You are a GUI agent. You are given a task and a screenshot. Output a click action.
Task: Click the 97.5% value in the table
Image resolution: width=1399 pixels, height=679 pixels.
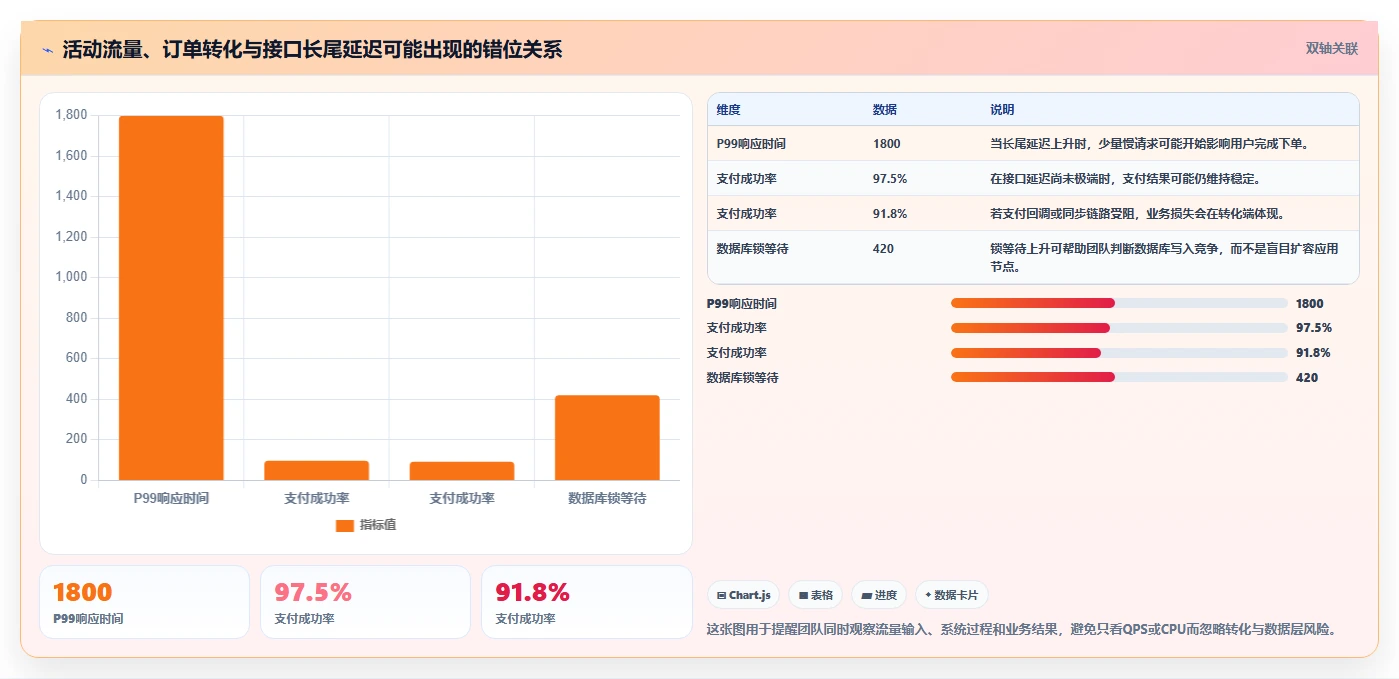click(x=890, y=179)
